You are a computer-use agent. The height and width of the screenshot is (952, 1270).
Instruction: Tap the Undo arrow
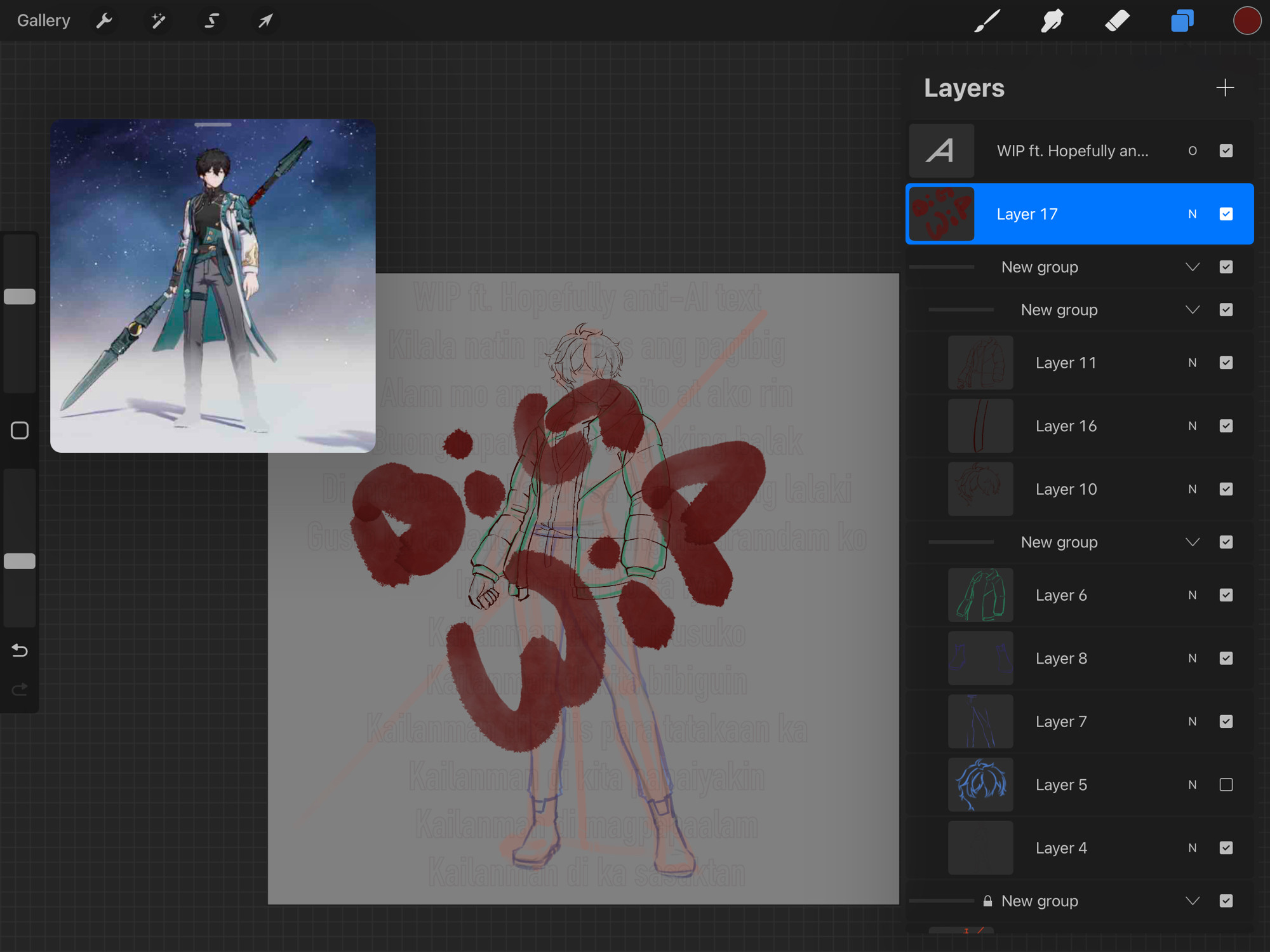20,650
